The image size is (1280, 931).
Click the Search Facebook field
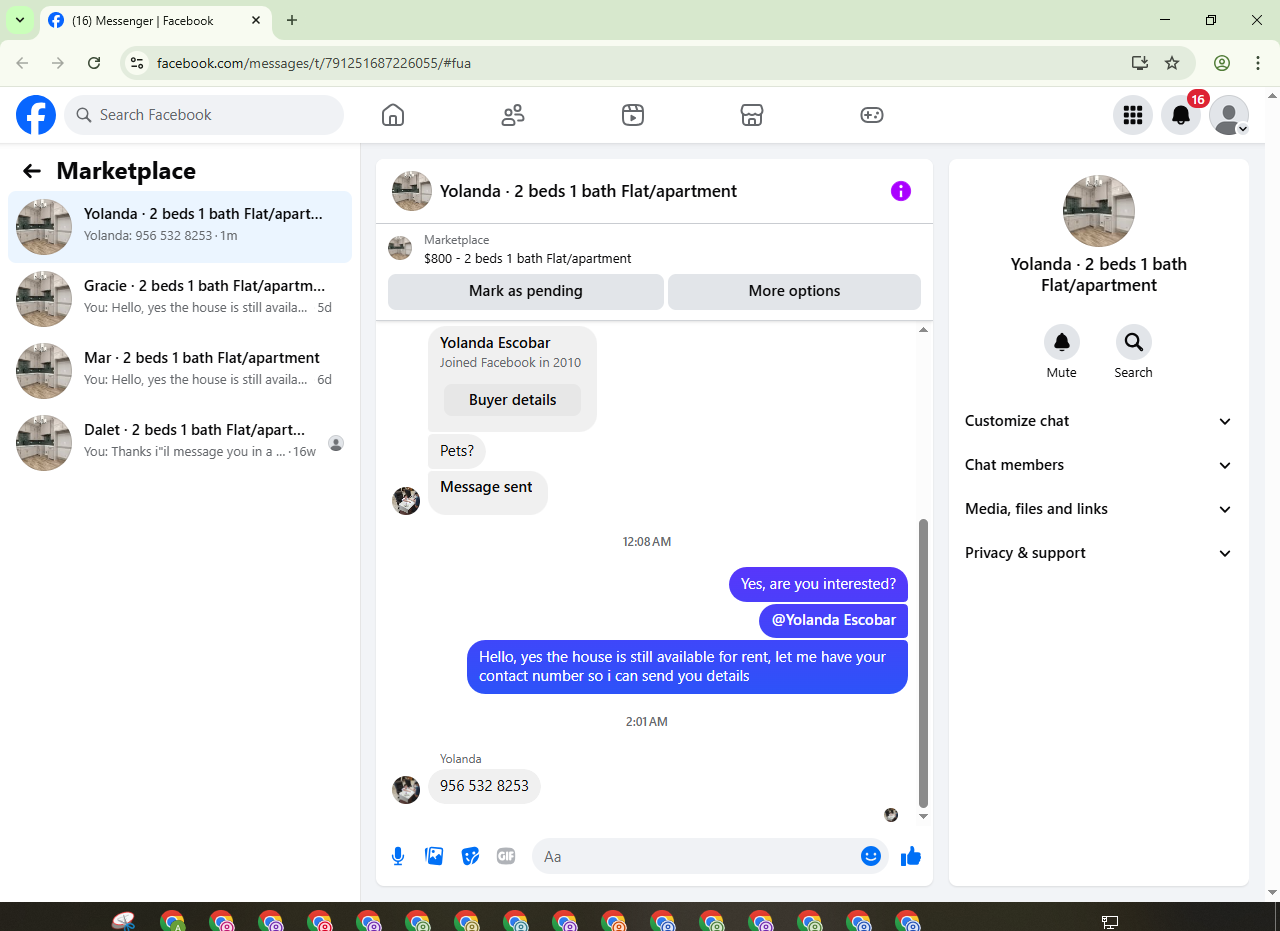204,115
